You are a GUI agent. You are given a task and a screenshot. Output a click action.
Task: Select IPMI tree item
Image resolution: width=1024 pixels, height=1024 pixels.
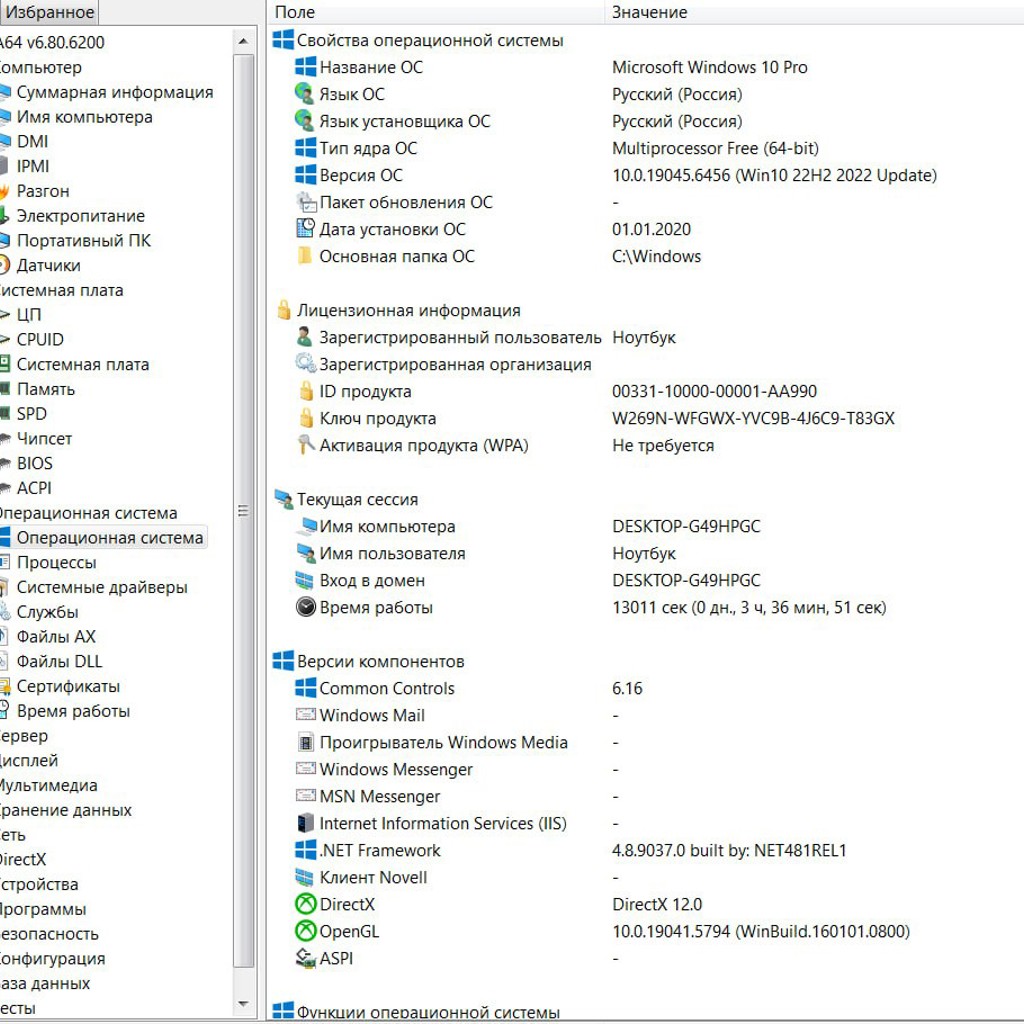(x=33, y=167)
